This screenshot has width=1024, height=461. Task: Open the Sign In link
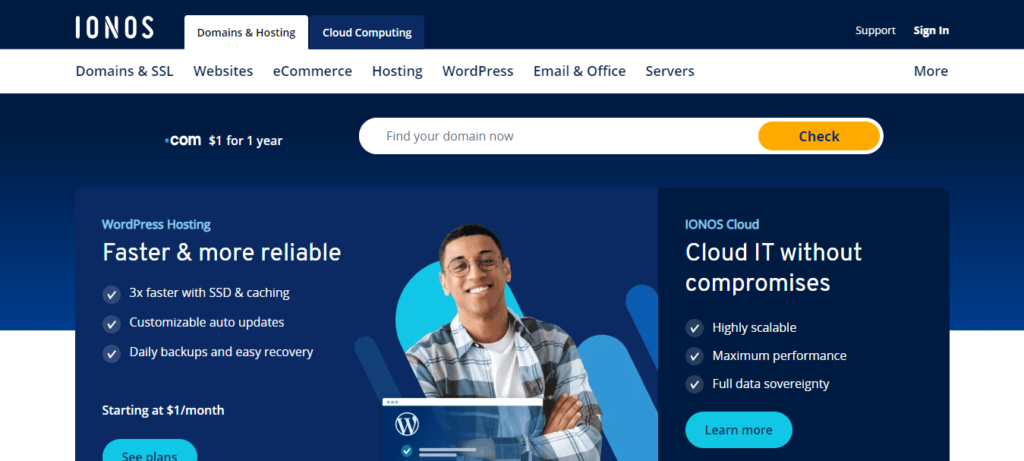(931, 31)
